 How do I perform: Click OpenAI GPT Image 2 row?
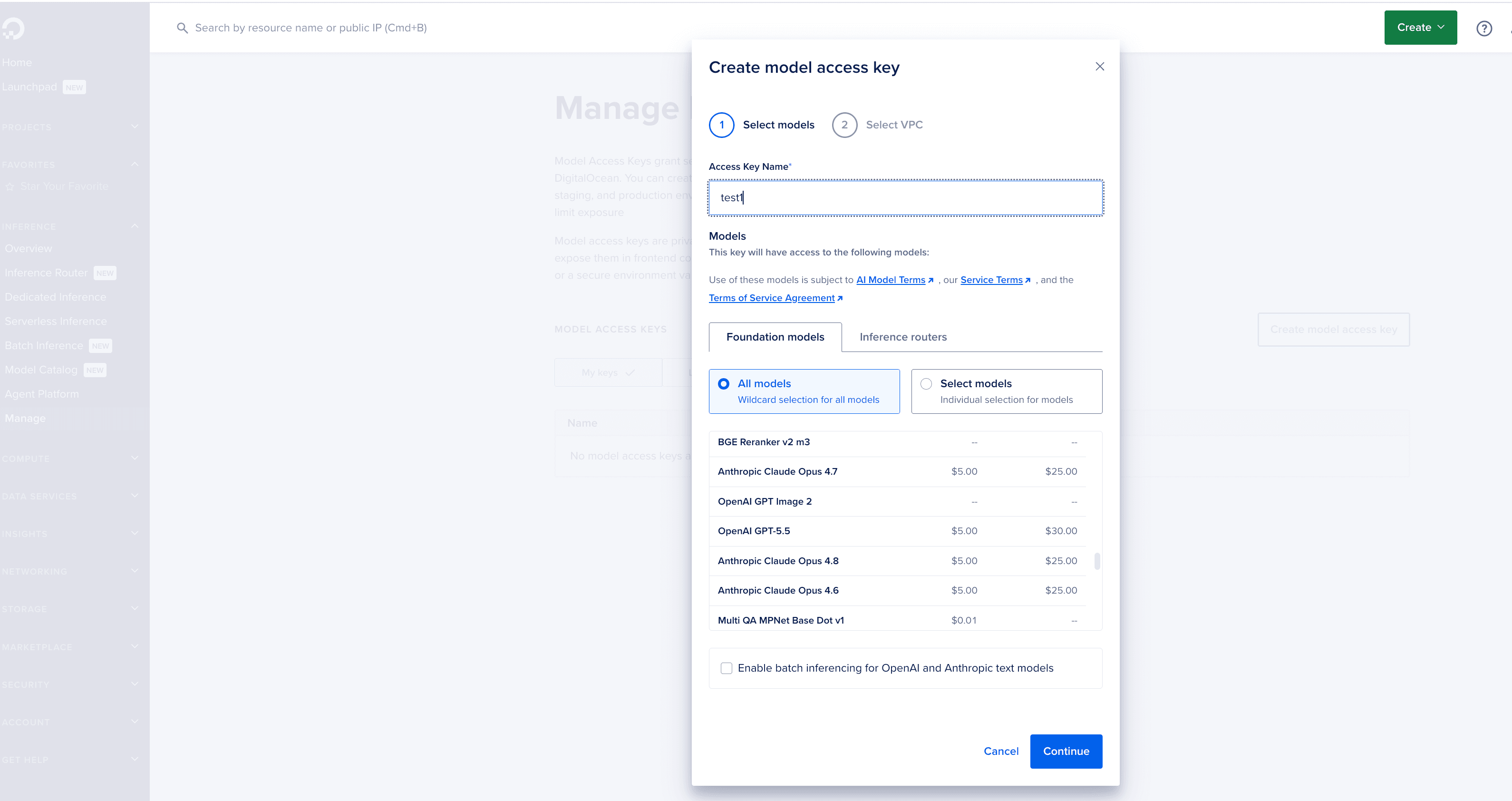click(897, 501)
